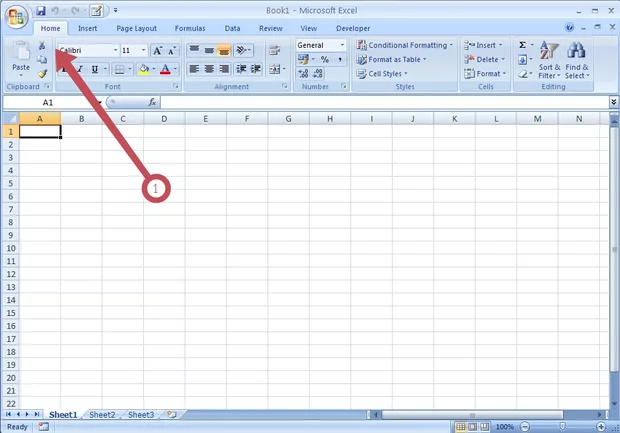Switch to the Review tab
This screenshot has height=433, width=620.
[x=270, y=28]
